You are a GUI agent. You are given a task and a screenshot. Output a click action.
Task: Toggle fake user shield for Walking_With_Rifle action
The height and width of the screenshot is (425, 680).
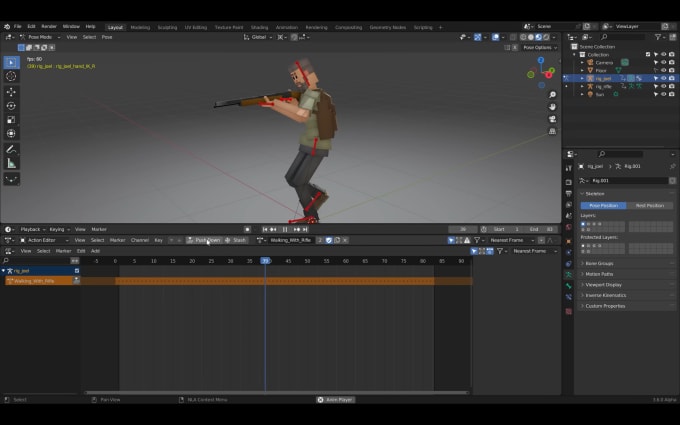pos(329,240)
